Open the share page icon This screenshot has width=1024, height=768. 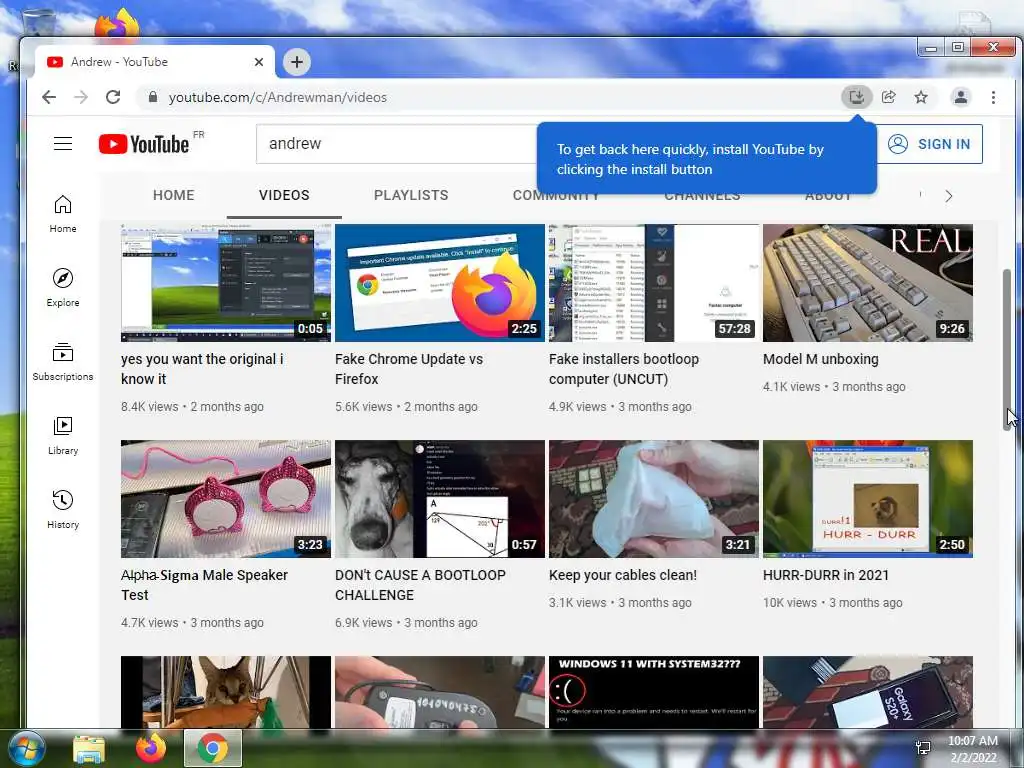(x=888, y=97)
